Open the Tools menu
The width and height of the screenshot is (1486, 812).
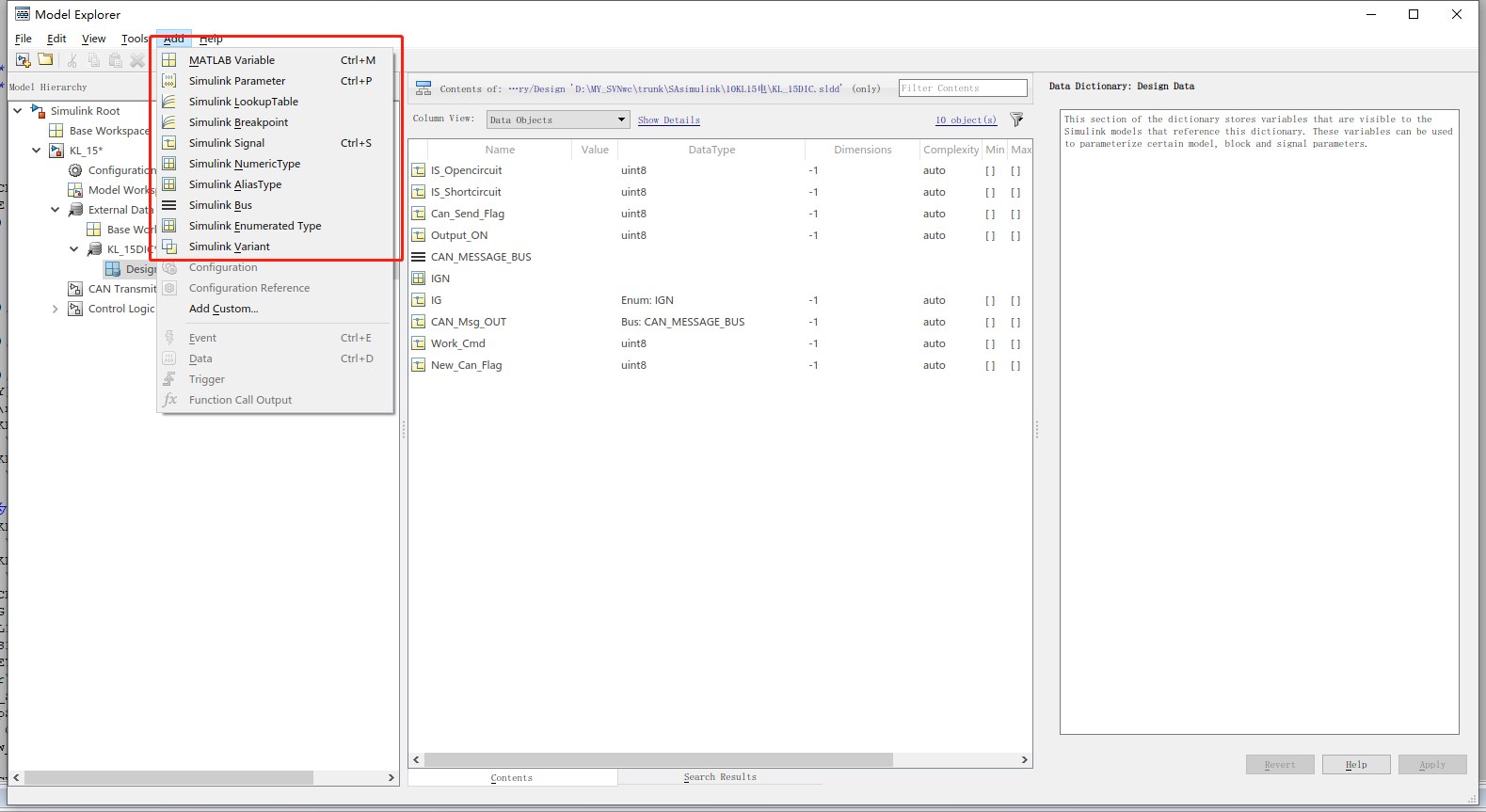[135, 39]
